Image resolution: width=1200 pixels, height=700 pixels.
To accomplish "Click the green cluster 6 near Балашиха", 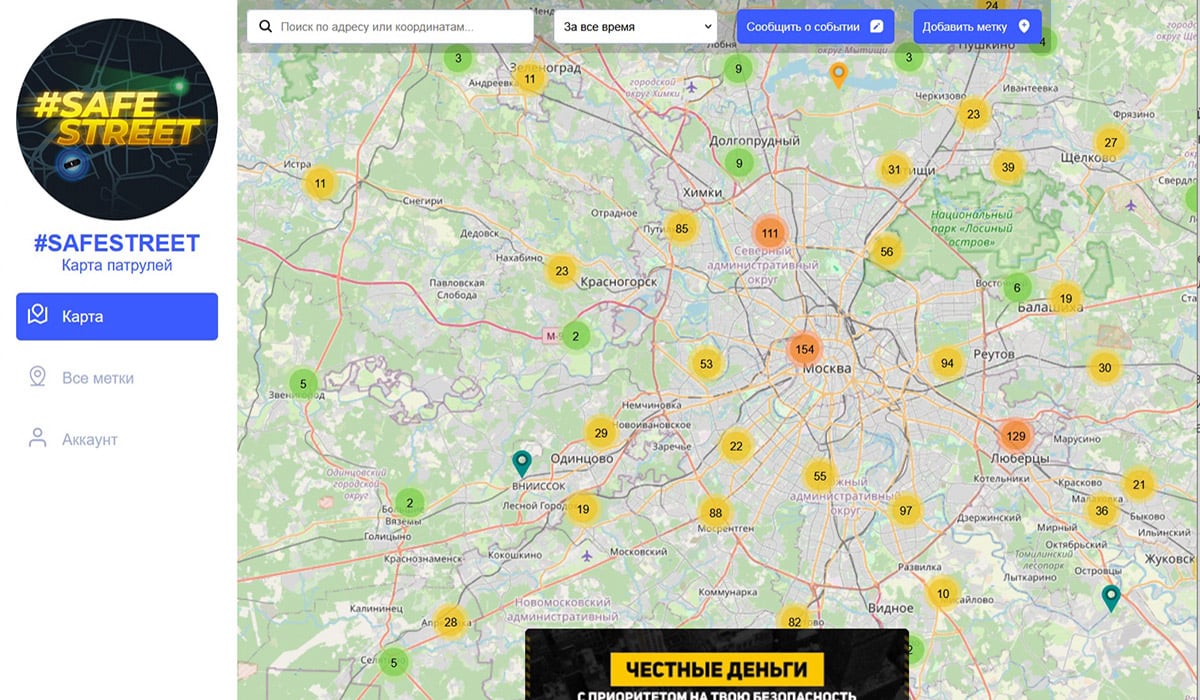I will point(1017,289).
